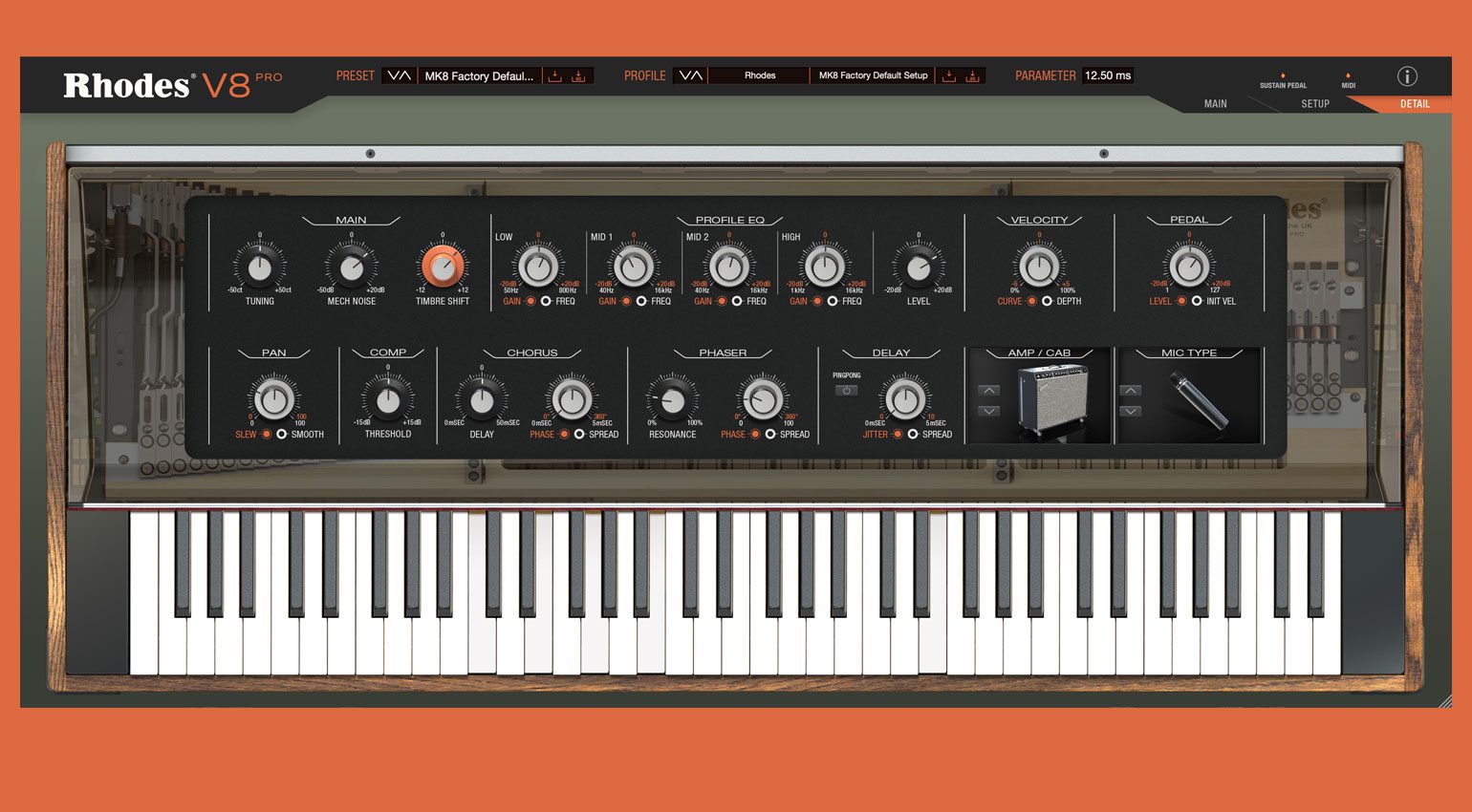Click the Phaser RESONANCE knob

click(673, 400)
